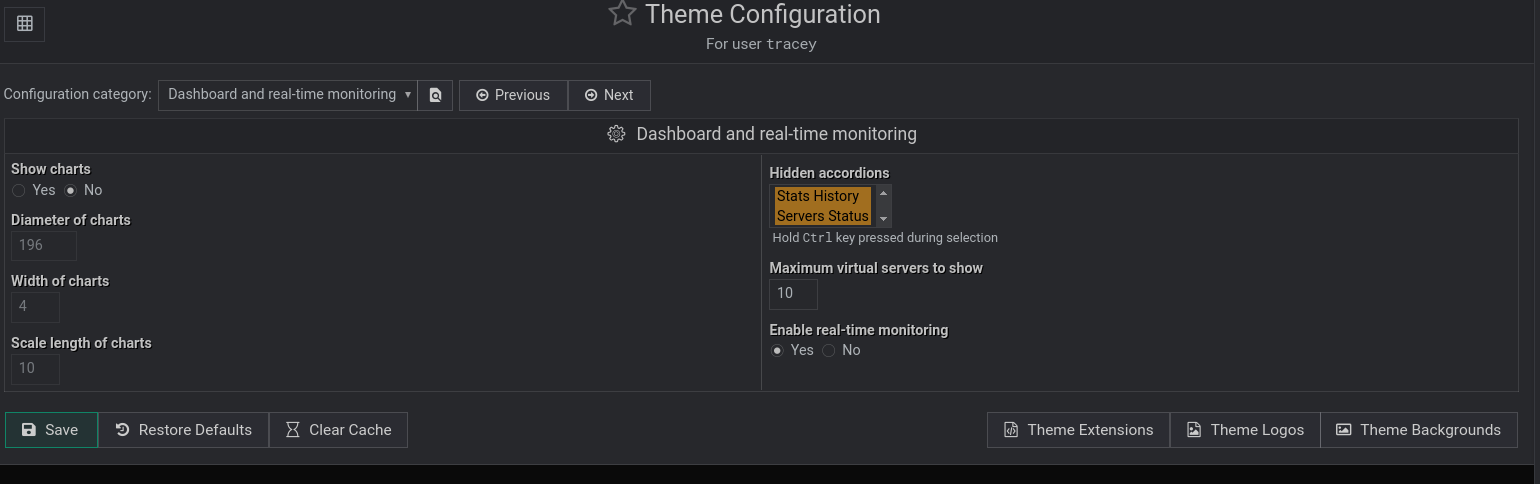Open the Configuration category dropdown

tap(288, 95)
